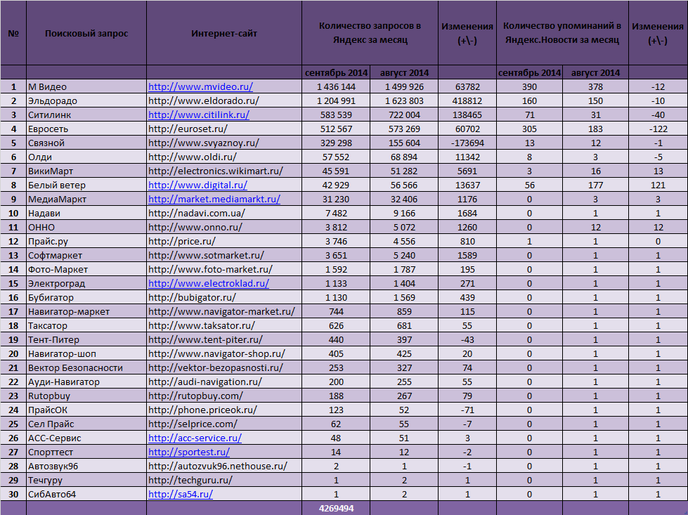Select the vektor-bezopasnosti.ru URL cell
This screenshot has width=688, height=515.
pyautogui.click(x=224, y=368)
